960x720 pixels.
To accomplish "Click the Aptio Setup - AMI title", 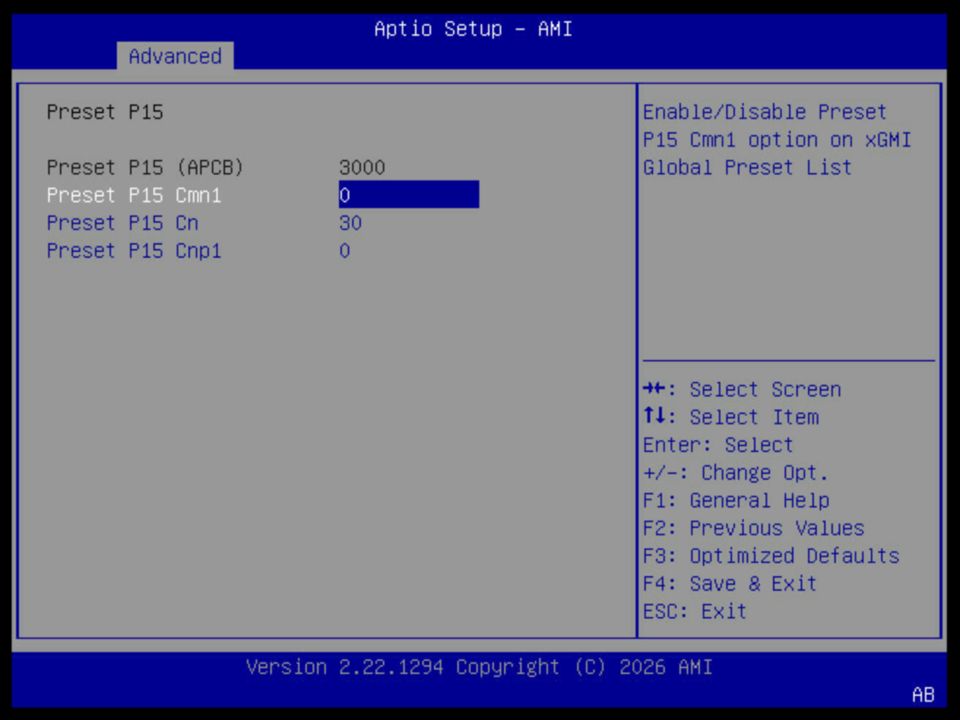I will pyautogui.click(x=473, y=29).
